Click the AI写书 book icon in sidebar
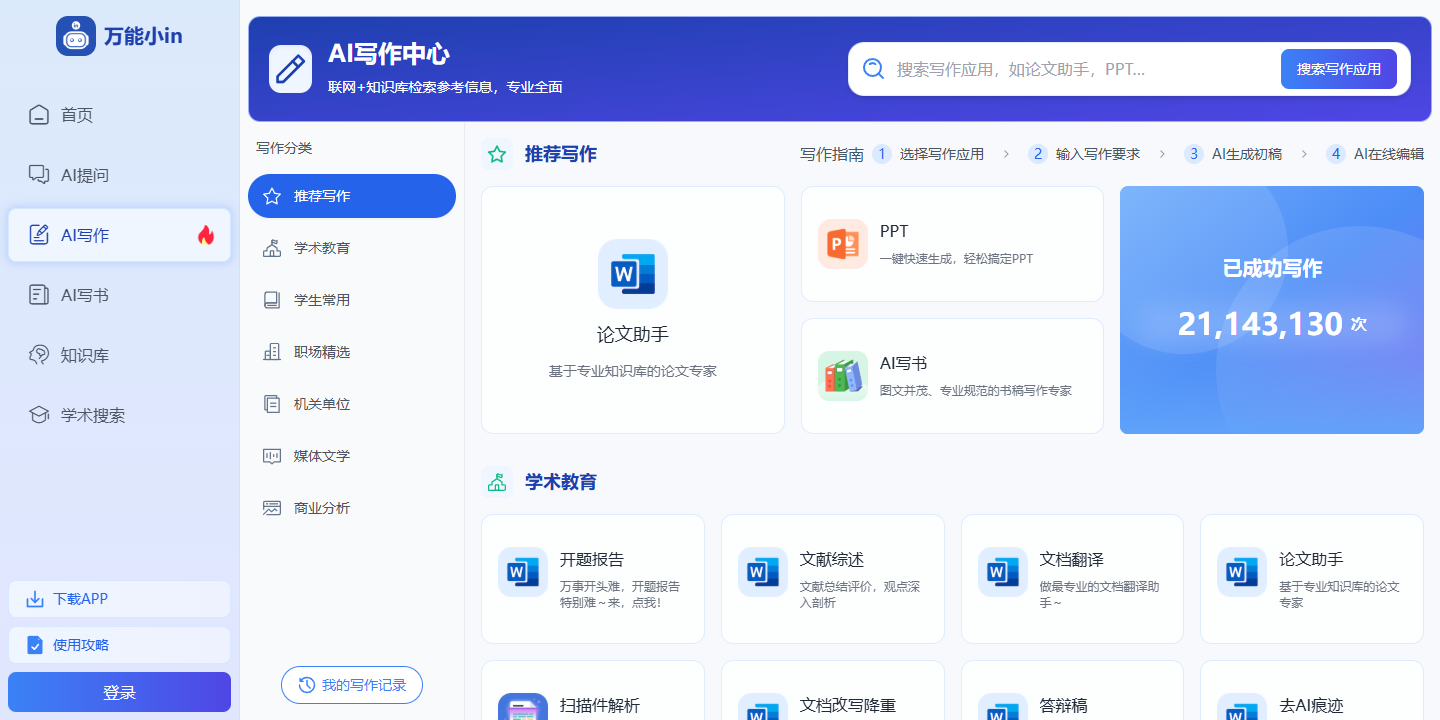Image resolution: width=1440 pixels, height=720 pixels. click(39, 295)
